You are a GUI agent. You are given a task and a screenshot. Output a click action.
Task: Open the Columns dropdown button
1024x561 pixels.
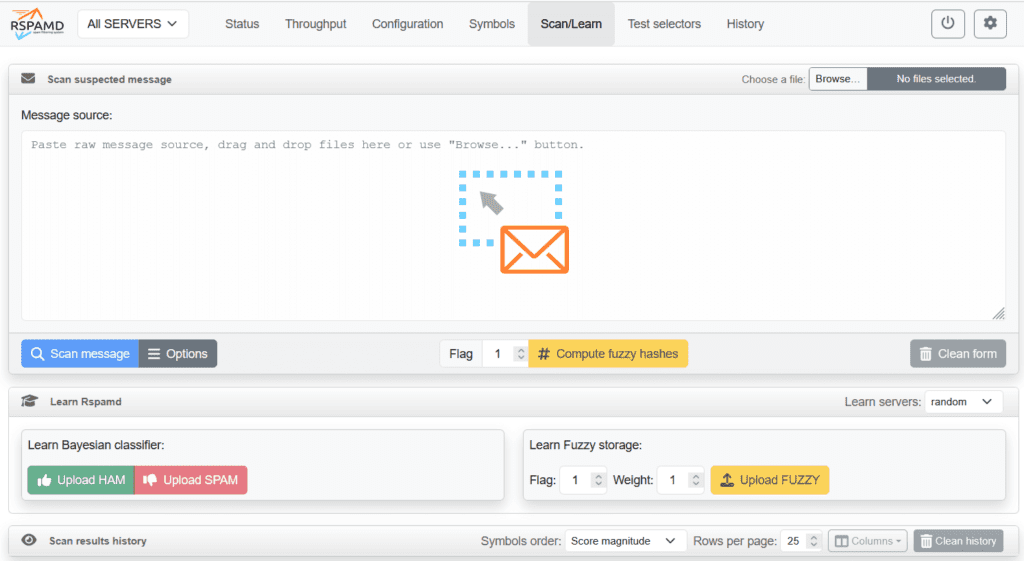pos(867,541)
